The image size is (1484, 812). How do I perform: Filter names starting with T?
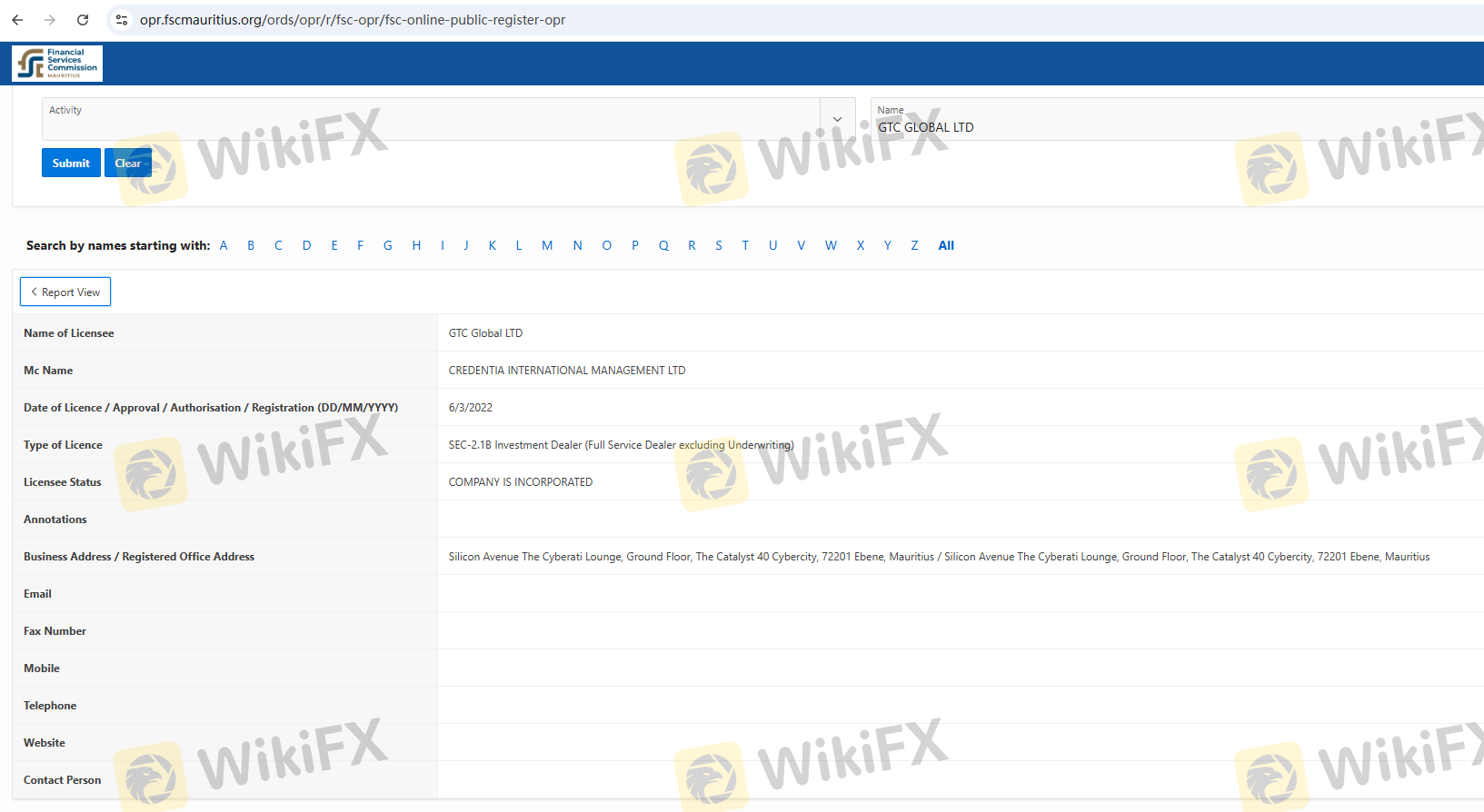click(745, 245)
